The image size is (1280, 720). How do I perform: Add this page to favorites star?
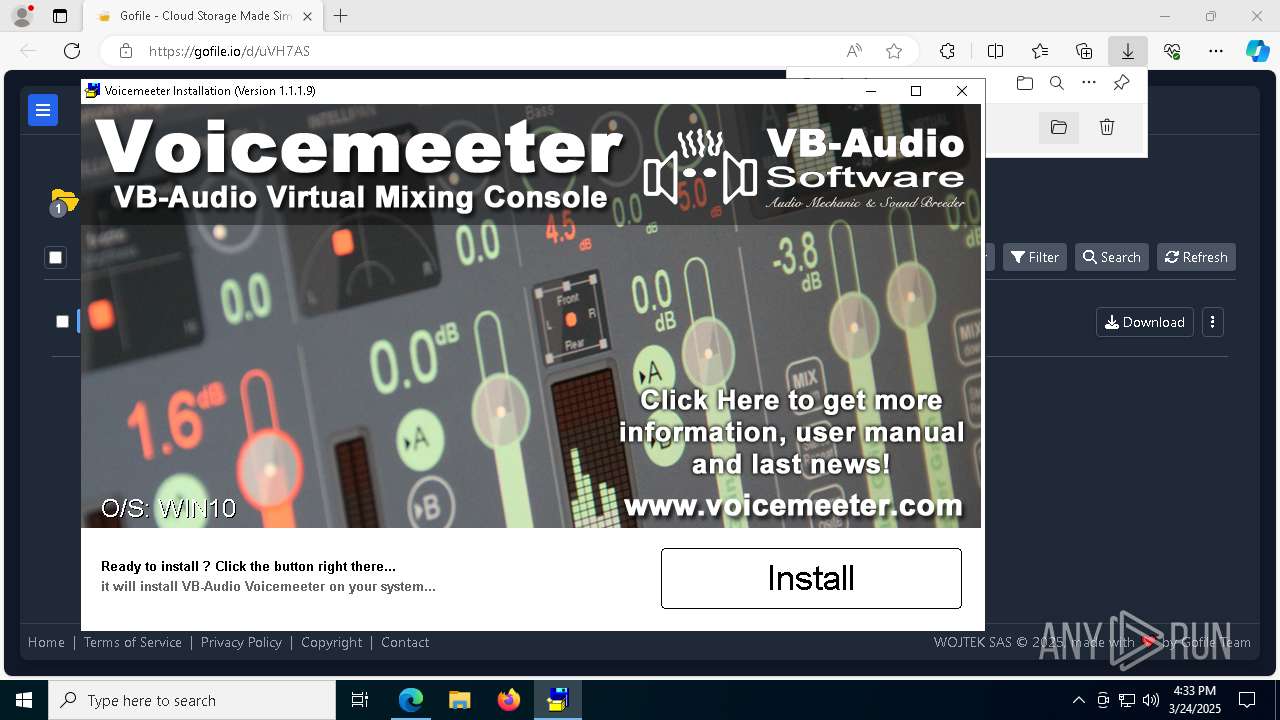tap(894, 51)
